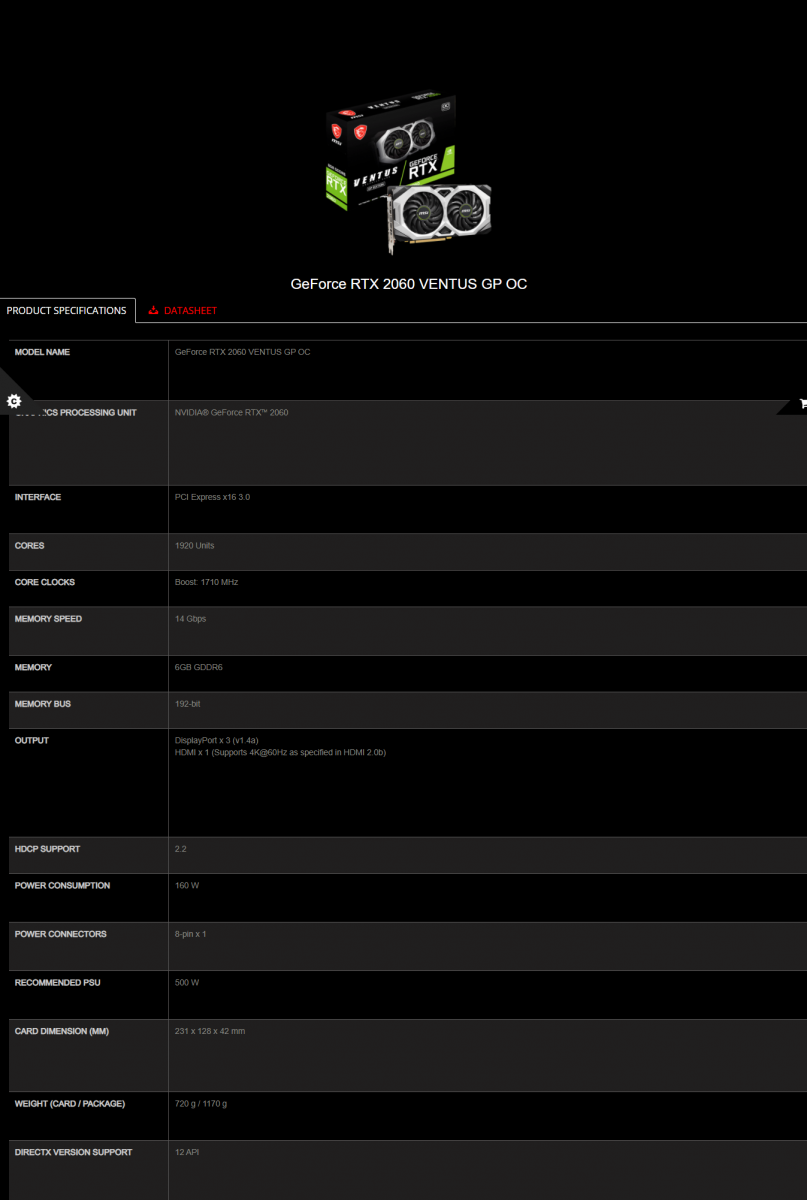This screenshot has height=1200, width=807.
Task: Click the RECOMMENDED PSU row label
Action: pos(58,983)
